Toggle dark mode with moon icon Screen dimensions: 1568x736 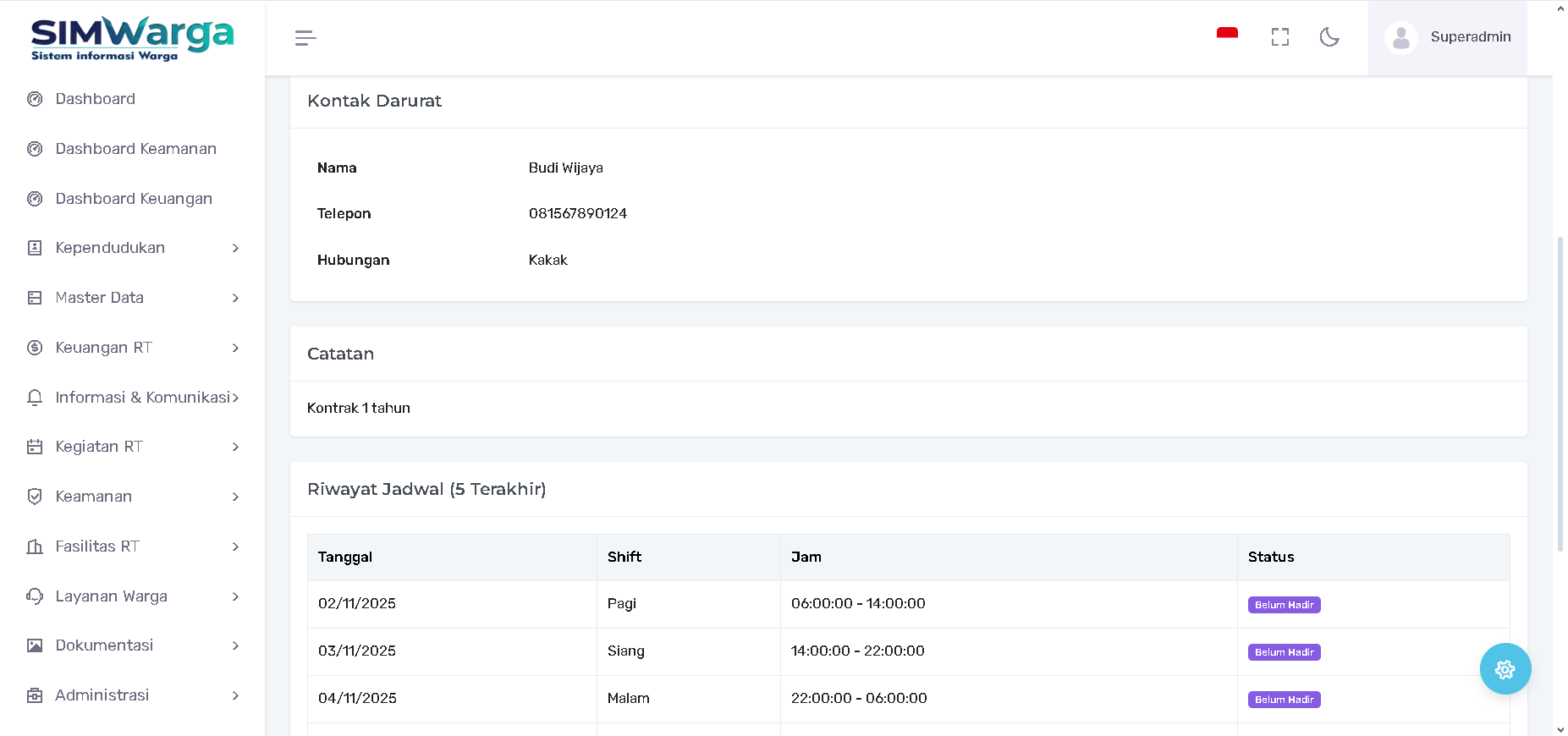tap(1329, 37)
